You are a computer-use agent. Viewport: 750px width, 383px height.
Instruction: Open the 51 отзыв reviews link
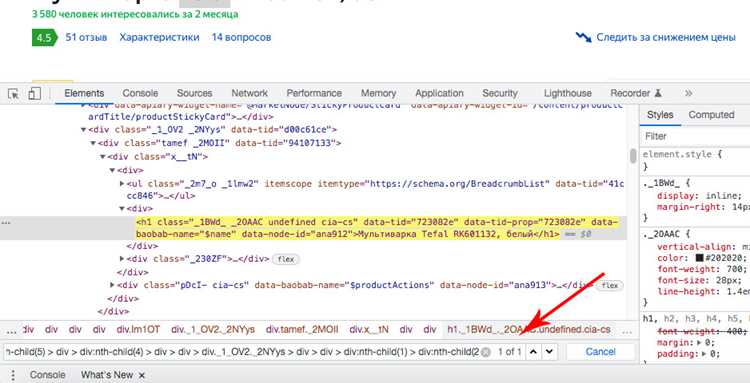pyautogui.click(x=86, y=37)
